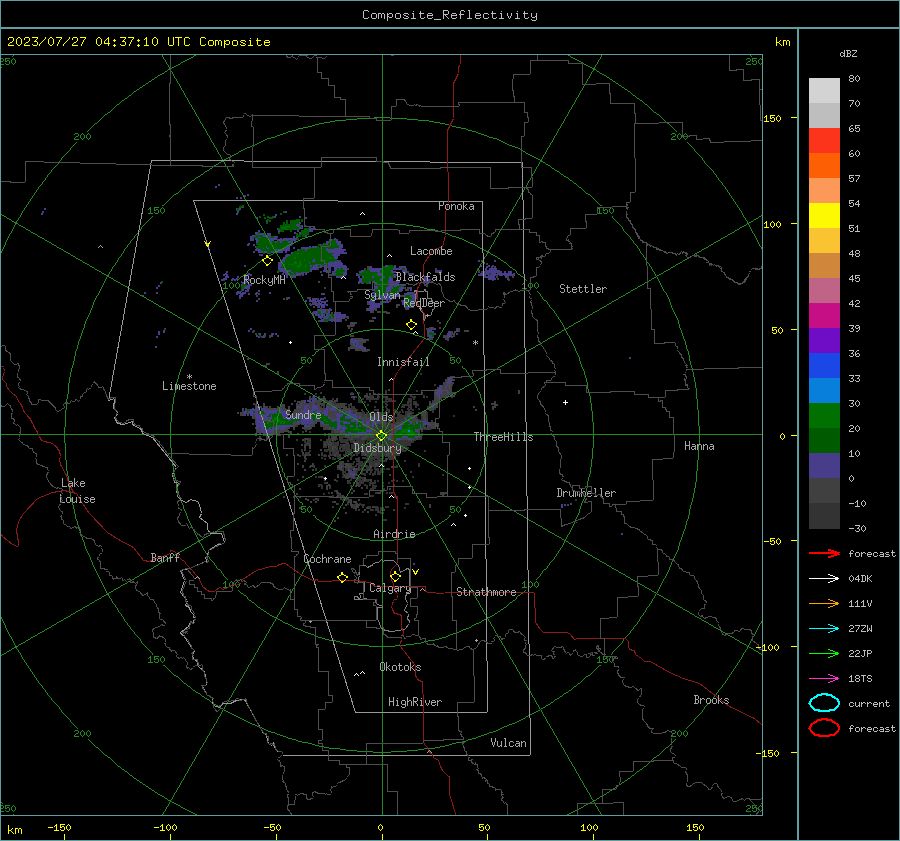Click the Sundre town label
The width and height of the screenshot is (900, 841).
coord(303,414)
